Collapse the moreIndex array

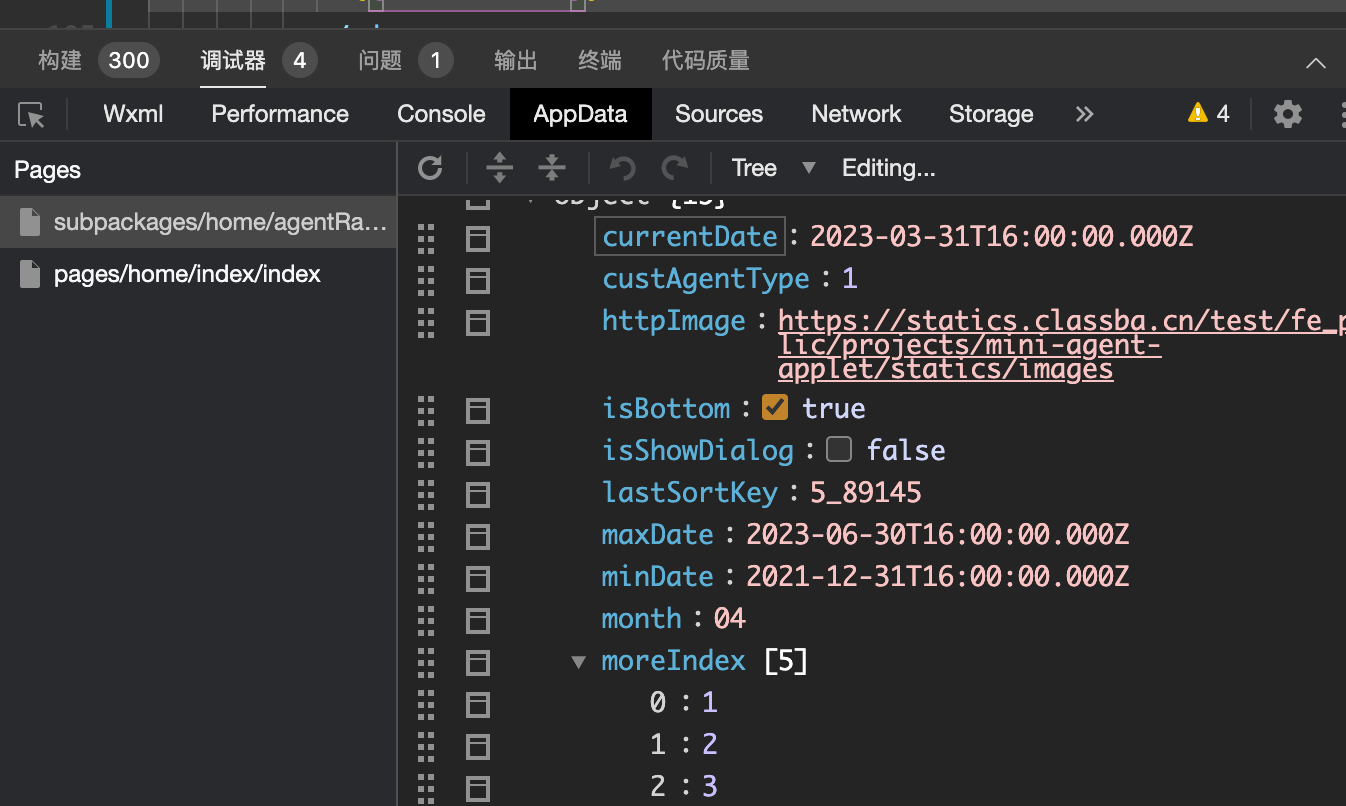click(x=578, y=662)
